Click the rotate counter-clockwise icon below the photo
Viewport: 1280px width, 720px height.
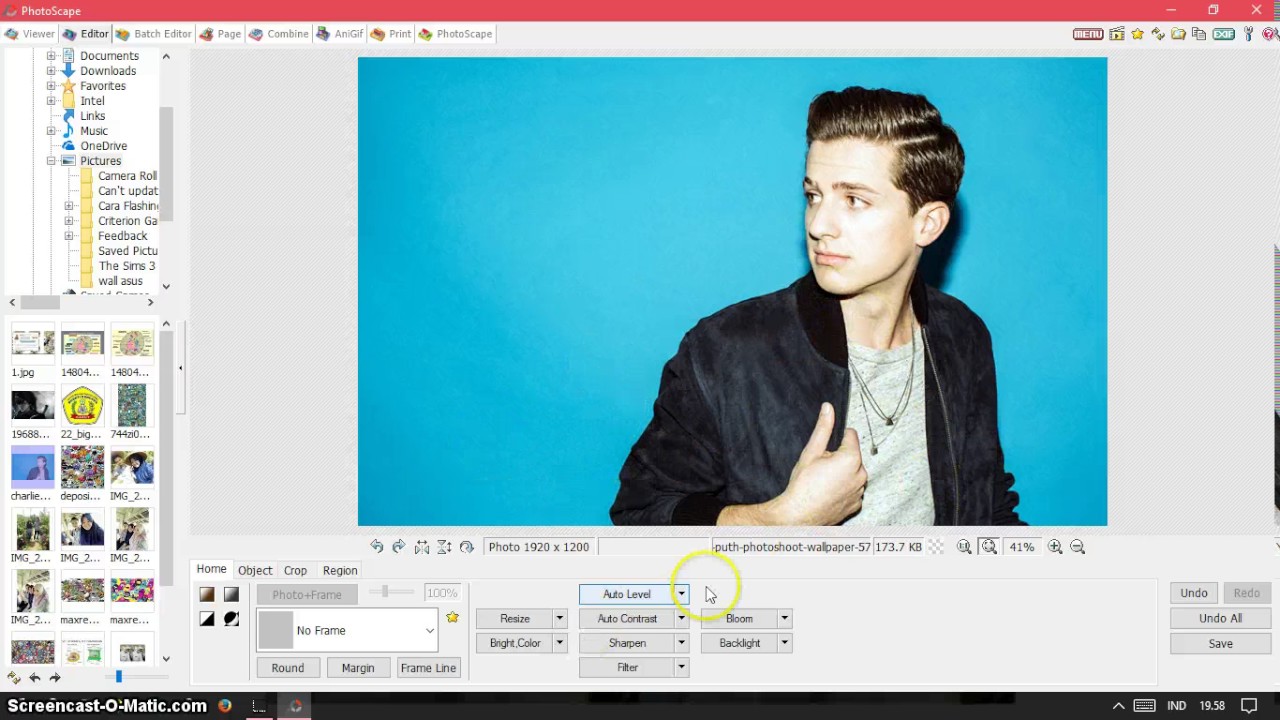[377, 547]
